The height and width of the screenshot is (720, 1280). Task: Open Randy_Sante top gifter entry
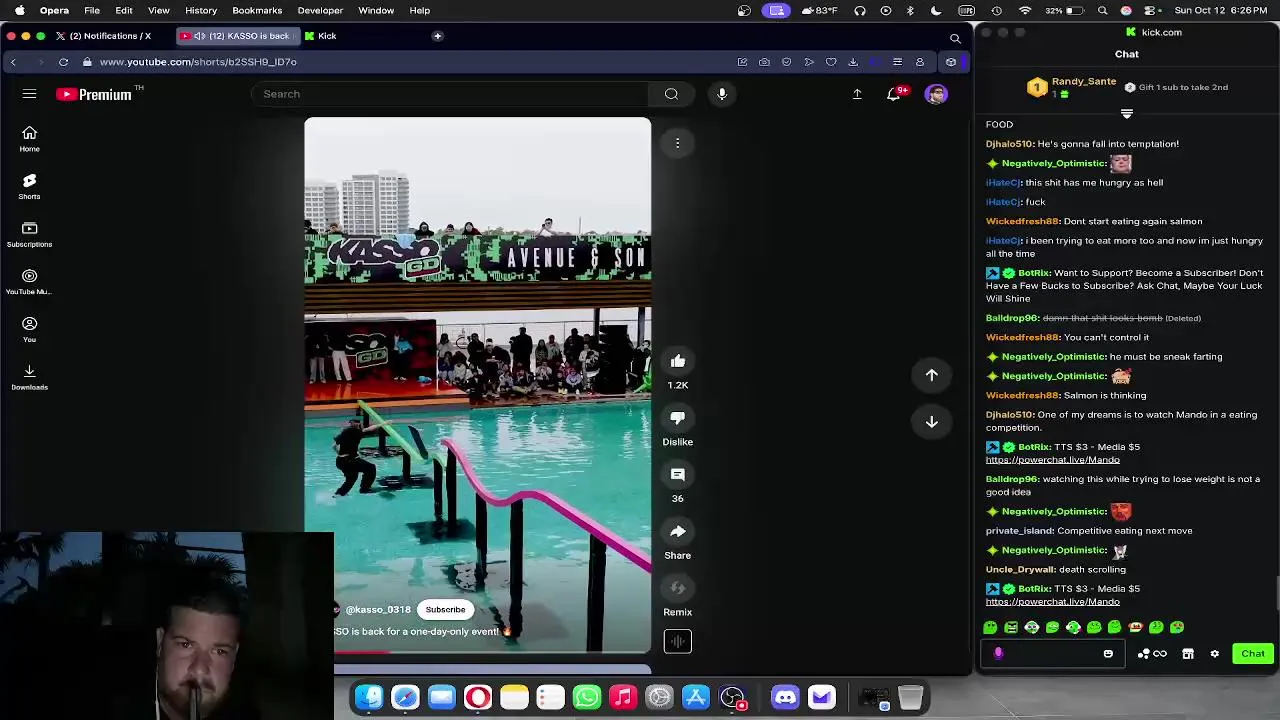click(x=1072, y=87)
